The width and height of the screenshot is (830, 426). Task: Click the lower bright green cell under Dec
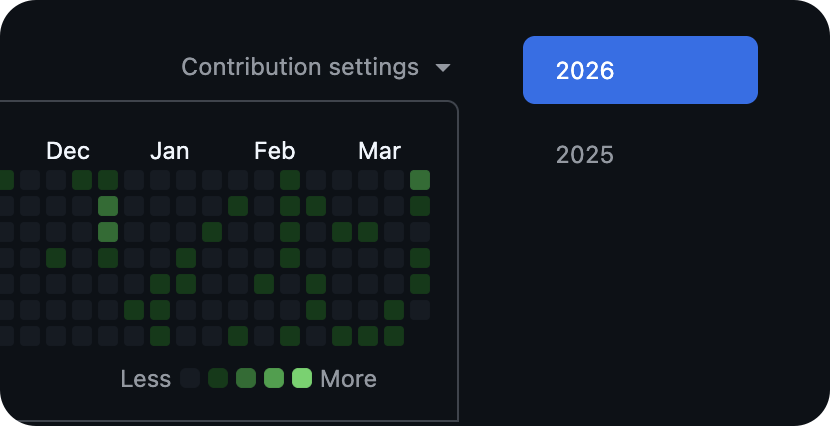pos(108,232)
